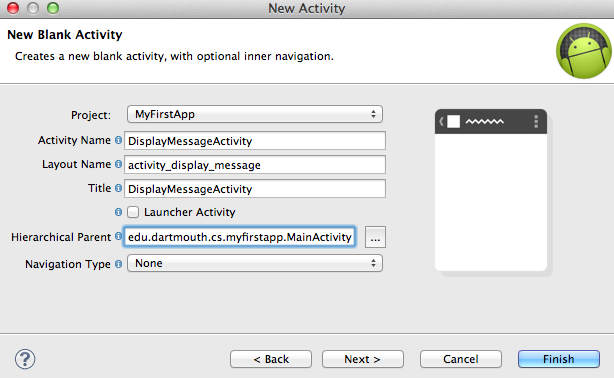The width and height of the screenshot is (614, 378).
Task: Go to the Next wizard page
Action: (363, 359)
